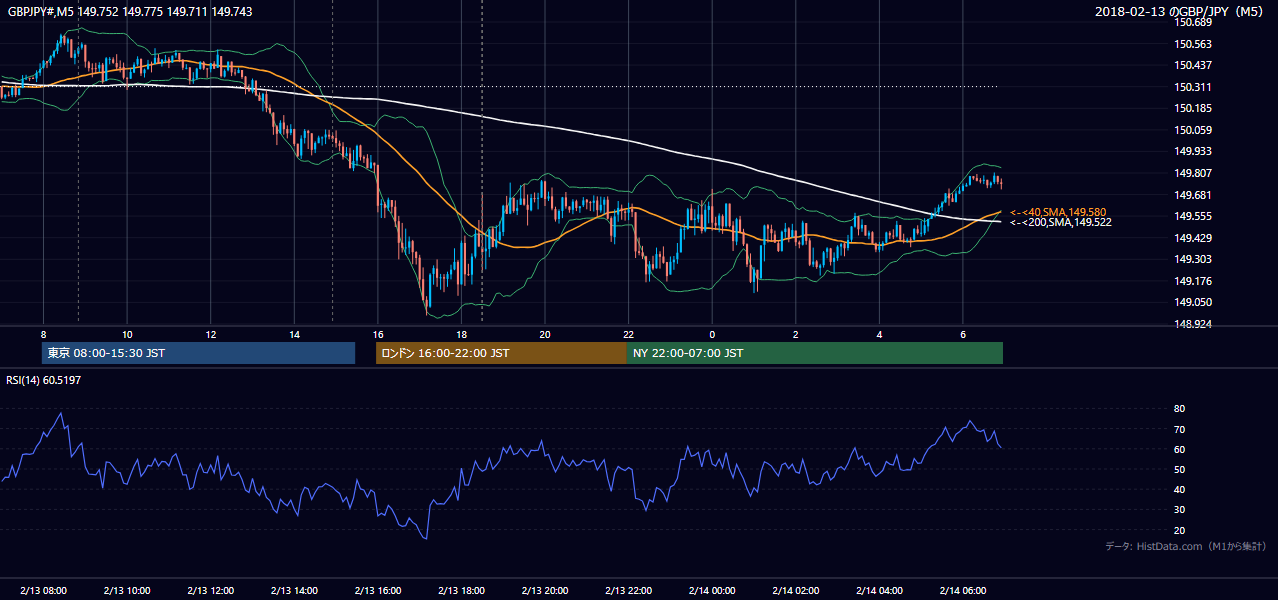The height and width of the screenshot is (600, 1278).
Task: Click price axis label 150.689
Action: pos(1194,23)
